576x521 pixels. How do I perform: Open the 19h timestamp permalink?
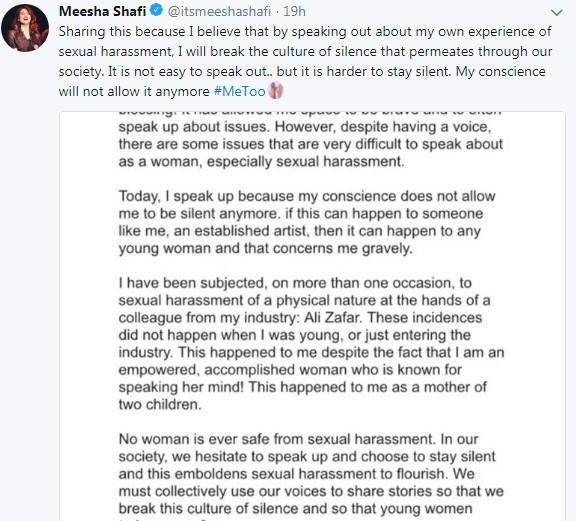click(x=294, y=11)
